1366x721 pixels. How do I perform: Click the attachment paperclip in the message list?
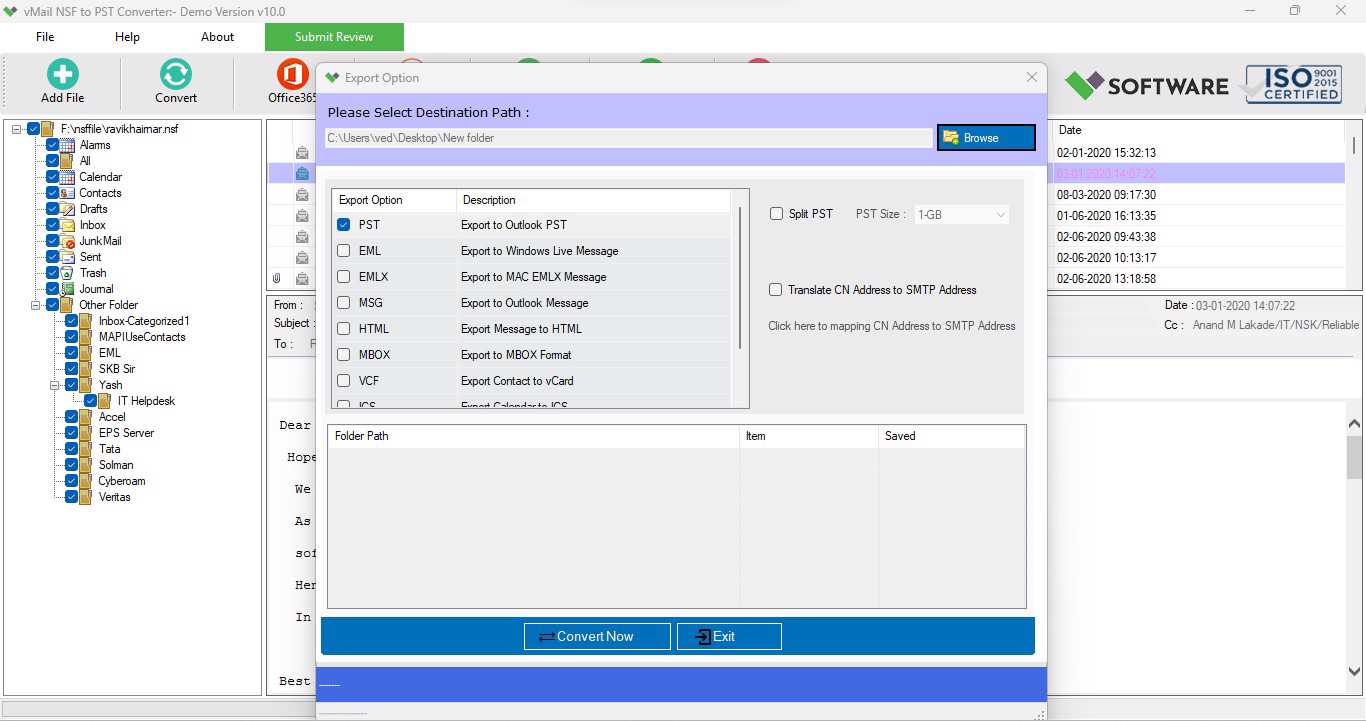(277, 279)
